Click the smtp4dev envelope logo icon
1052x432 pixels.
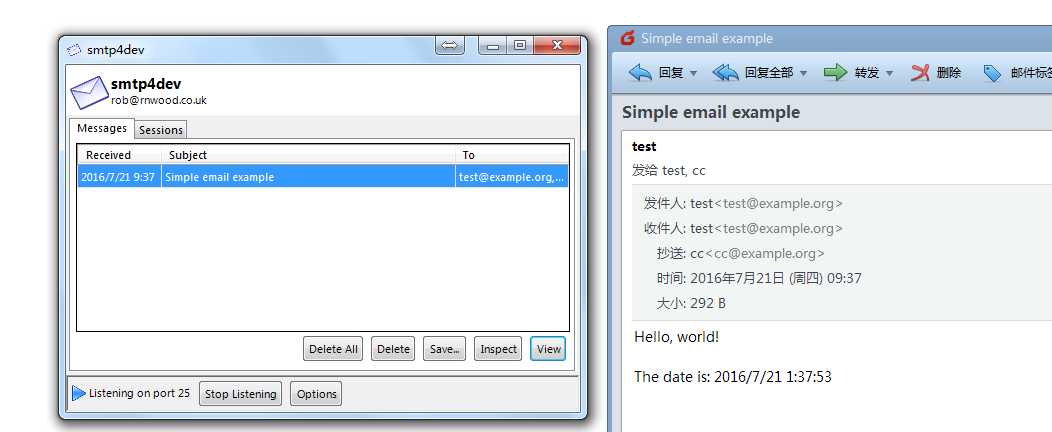89,93
